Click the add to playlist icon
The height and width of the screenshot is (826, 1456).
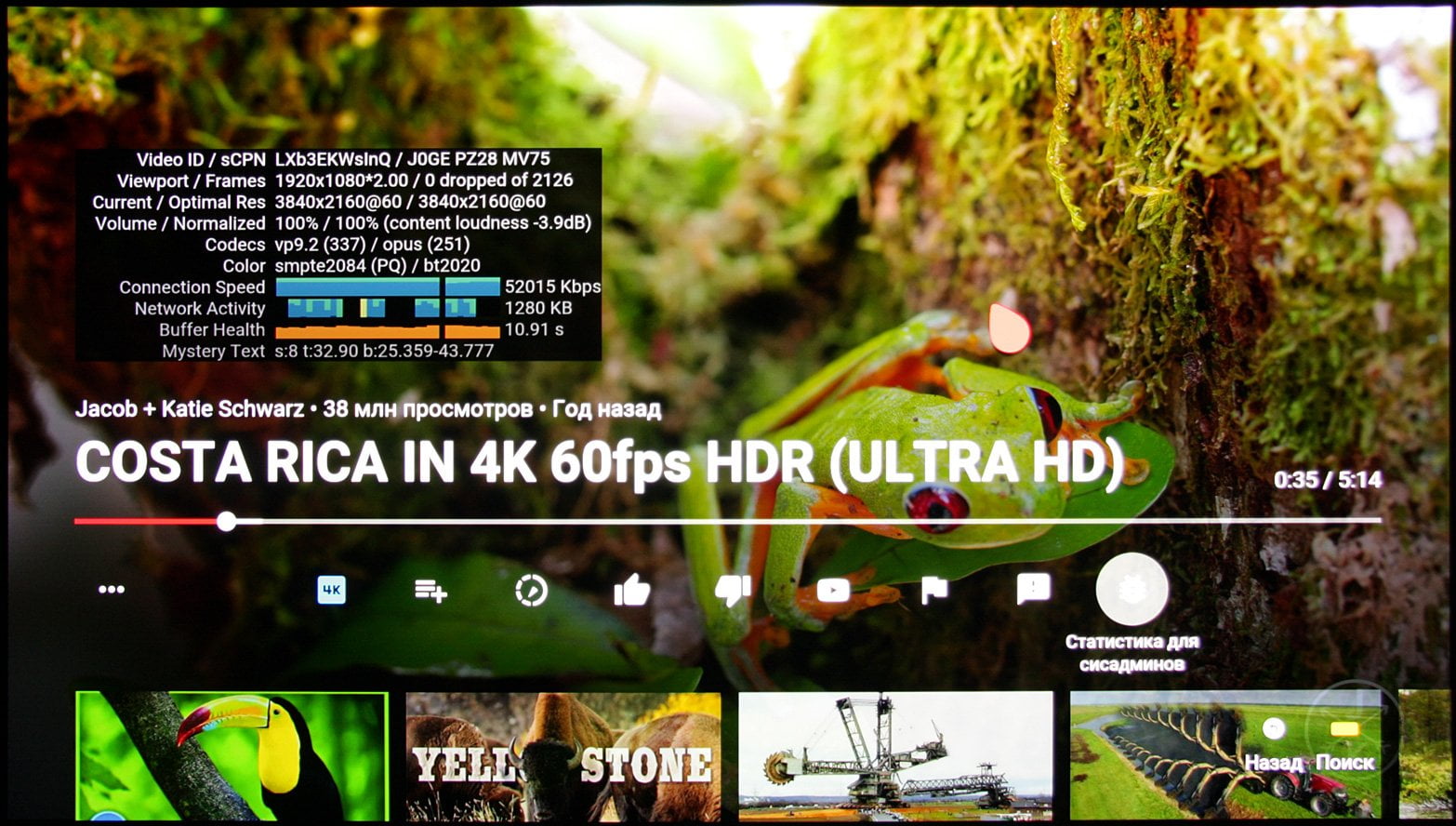(430, 591)
